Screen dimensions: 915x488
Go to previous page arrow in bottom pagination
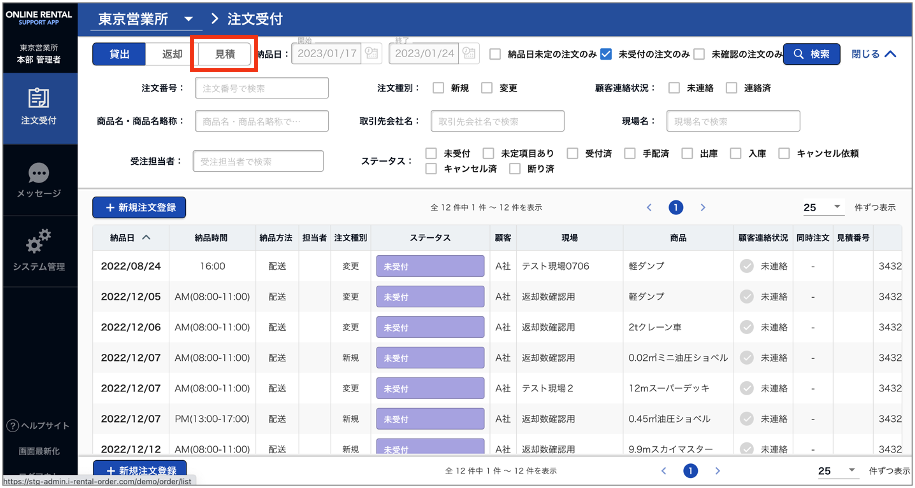click(663, 470)
